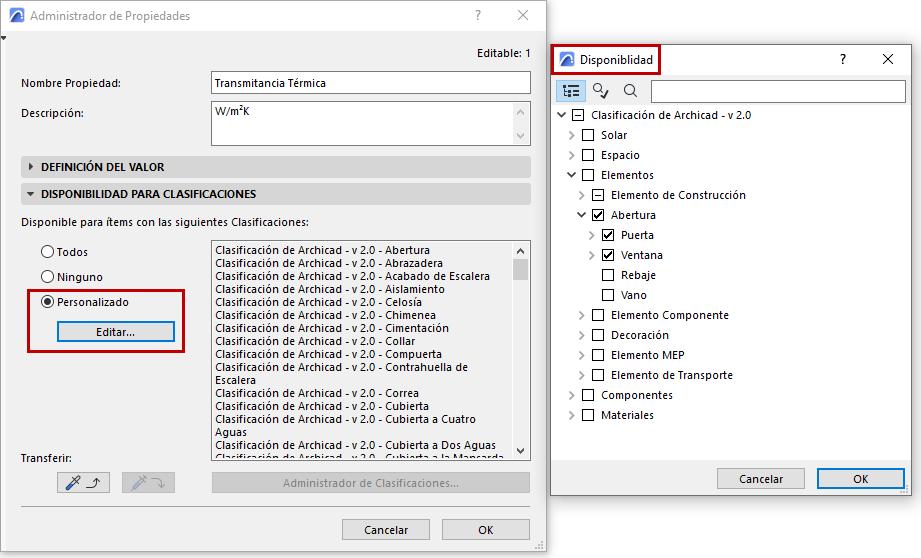The image size is (921, 558).
Task: Select the Personalizado radio button
Action: tap(48, 302)
